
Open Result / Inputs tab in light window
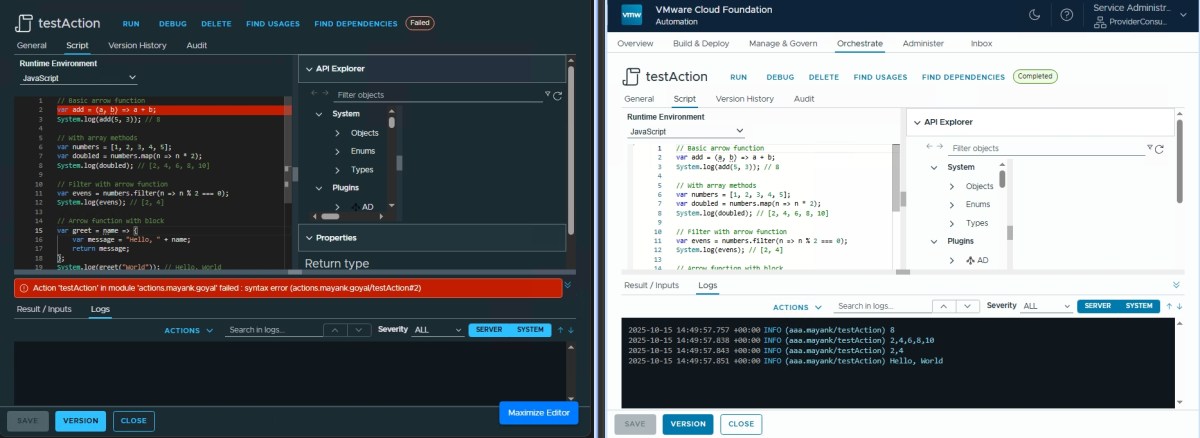[x=651, y=285]
